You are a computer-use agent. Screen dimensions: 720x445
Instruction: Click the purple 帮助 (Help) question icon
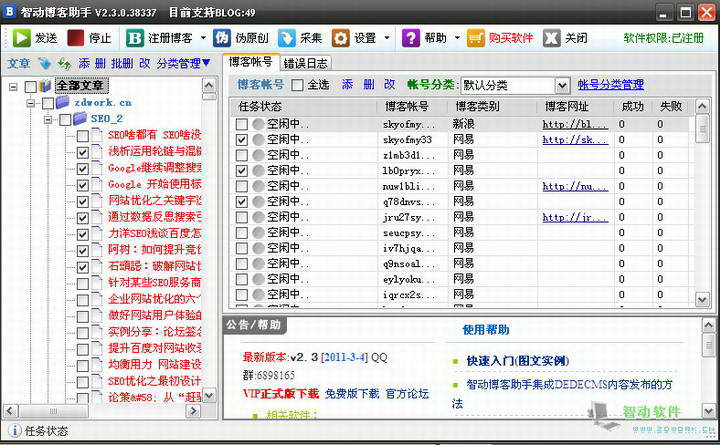[411, 37]
